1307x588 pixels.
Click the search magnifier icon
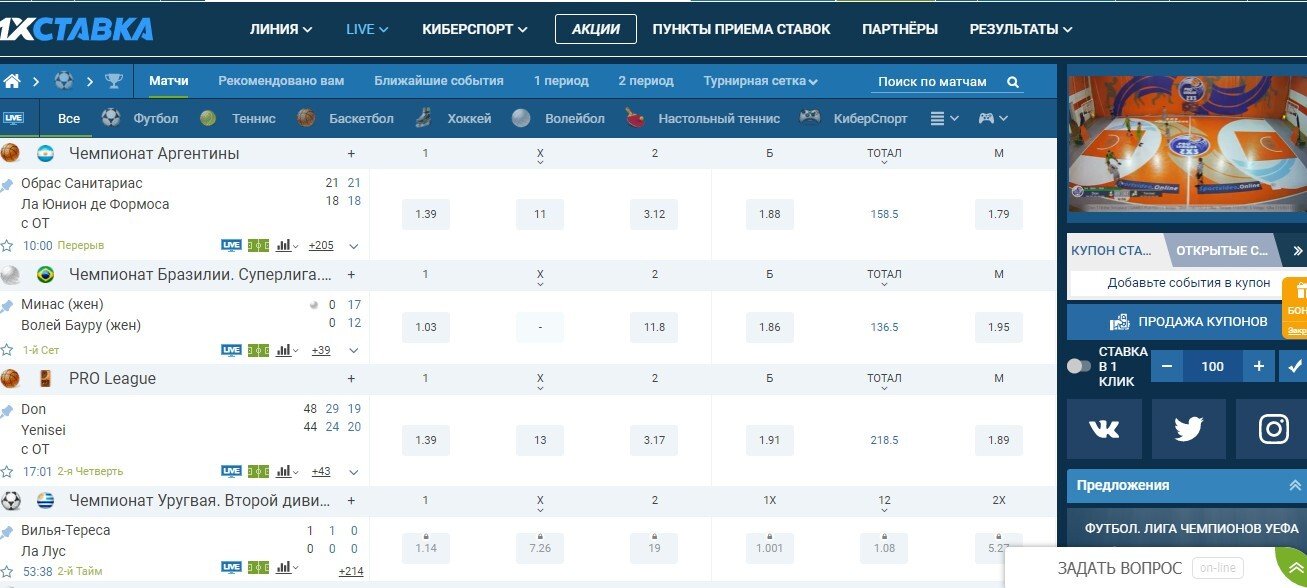pos(1012,82)
